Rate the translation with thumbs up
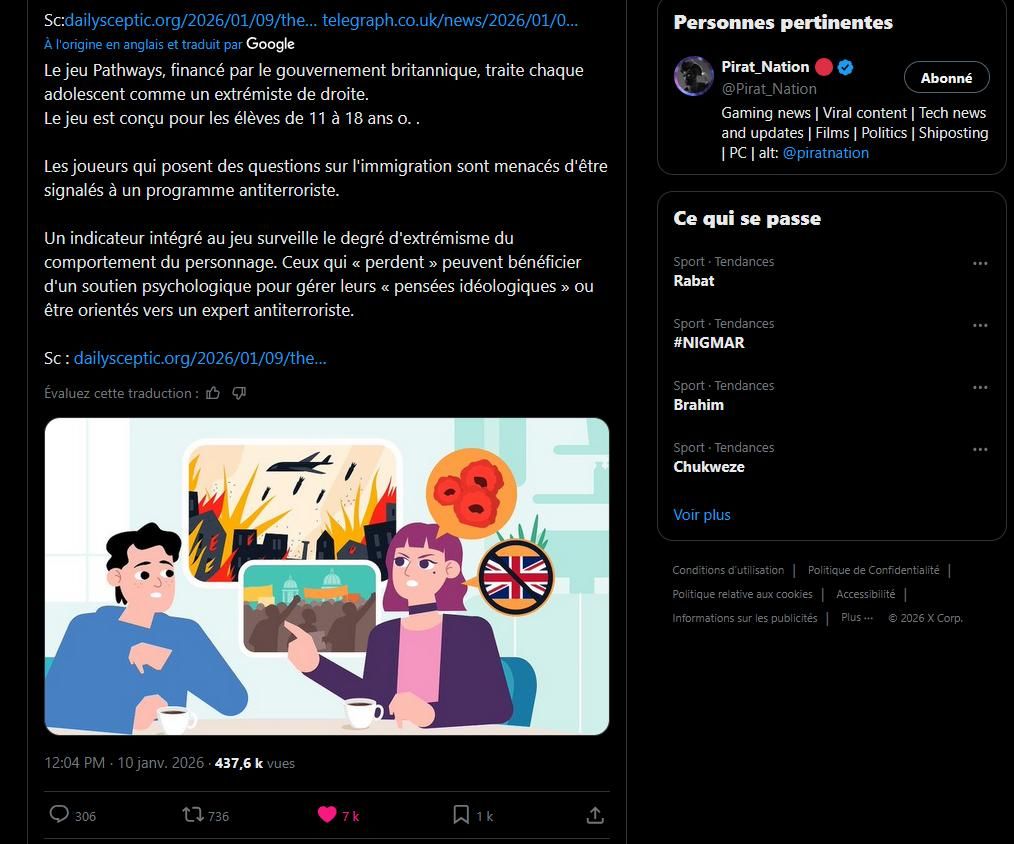1014x844 pixels. (x=213, y=393)
